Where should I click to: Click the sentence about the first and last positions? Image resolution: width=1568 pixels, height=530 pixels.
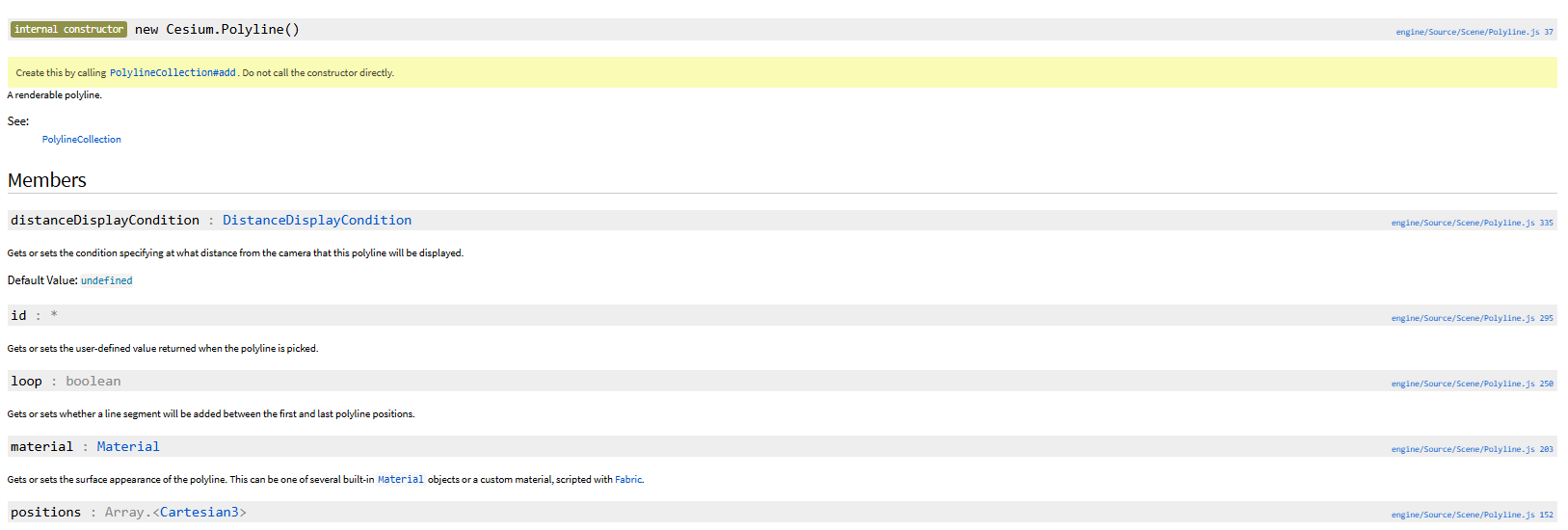pyautogui.click(x=211, y=414)
